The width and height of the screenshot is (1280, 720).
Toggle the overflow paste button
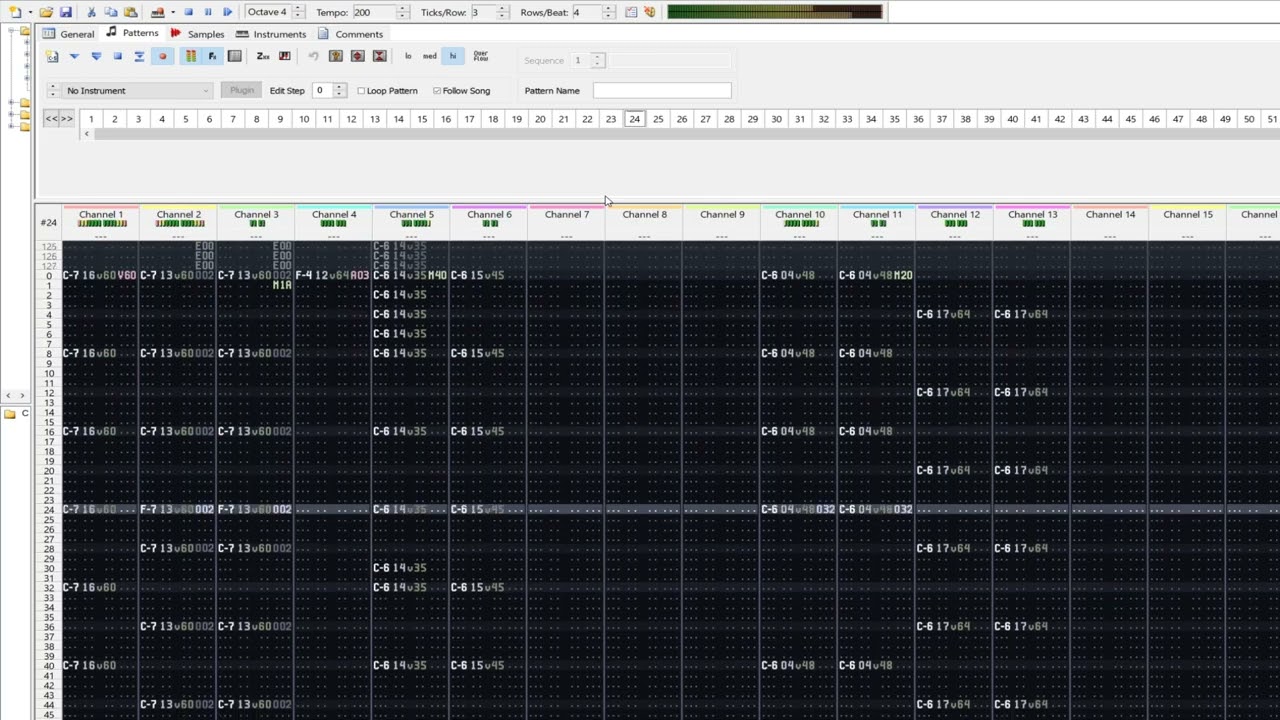481,56
